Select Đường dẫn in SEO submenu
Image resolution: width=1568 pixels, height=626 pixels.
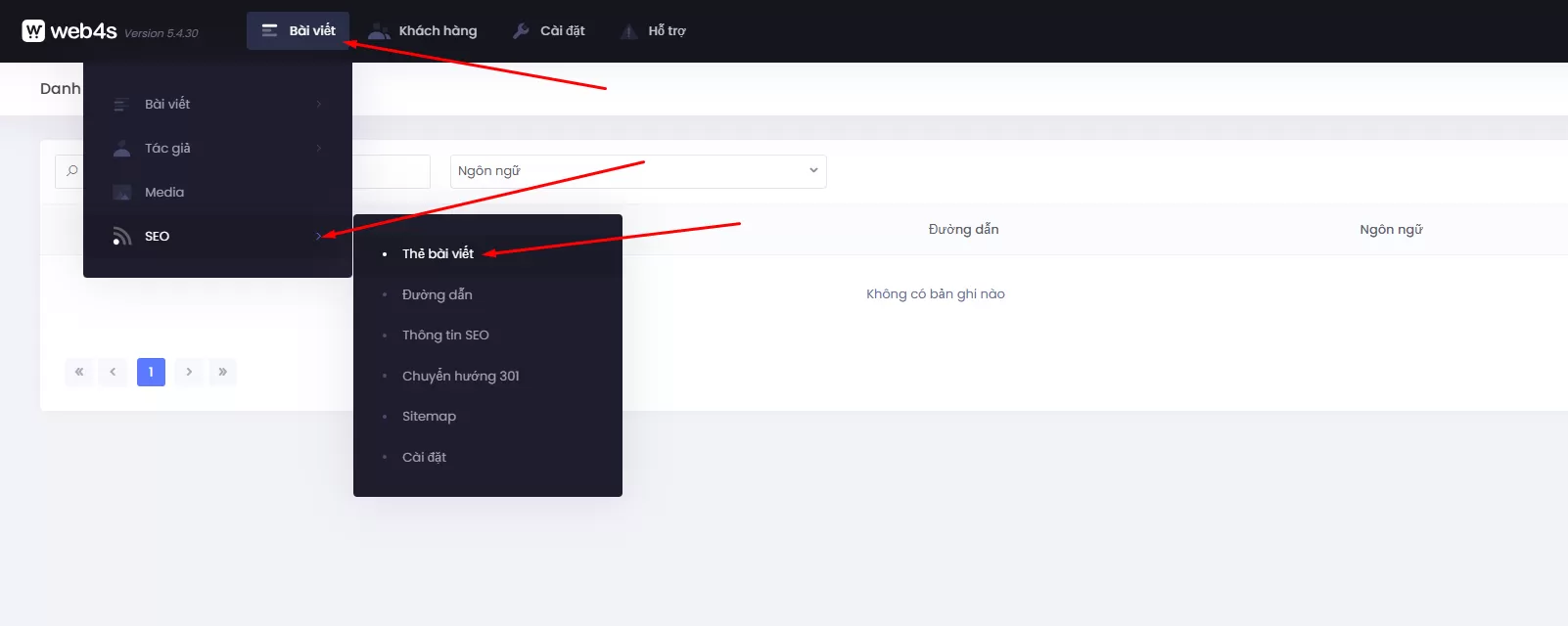point(437,294)
